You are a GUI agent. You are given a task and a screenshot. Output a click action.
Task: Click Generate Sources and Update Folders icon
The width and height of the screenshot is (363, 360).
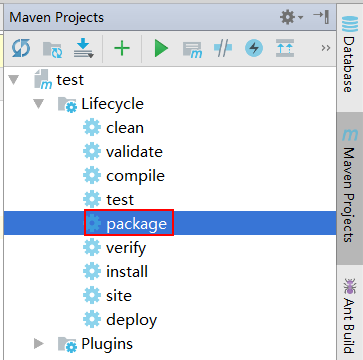click(53, 49)
